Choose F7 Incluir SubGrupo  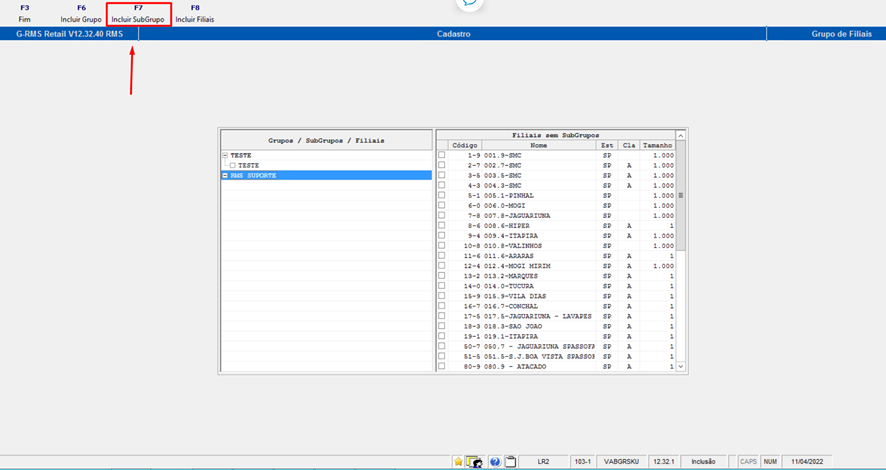138,14
